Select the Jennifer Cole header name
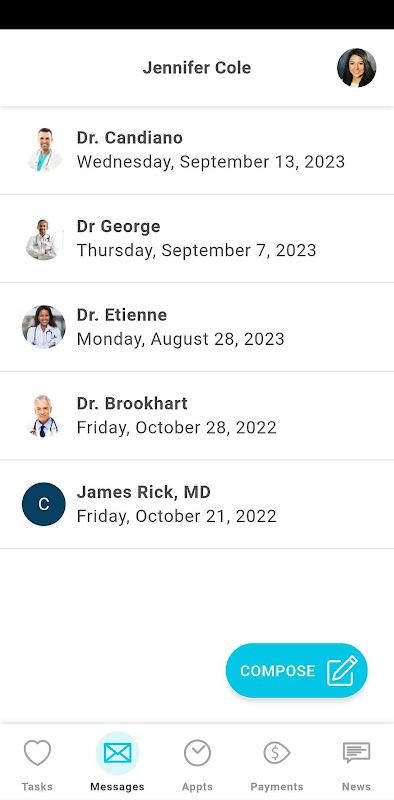Image resolution: width=394 pixels, height=800 pixels. coord(197,68)
